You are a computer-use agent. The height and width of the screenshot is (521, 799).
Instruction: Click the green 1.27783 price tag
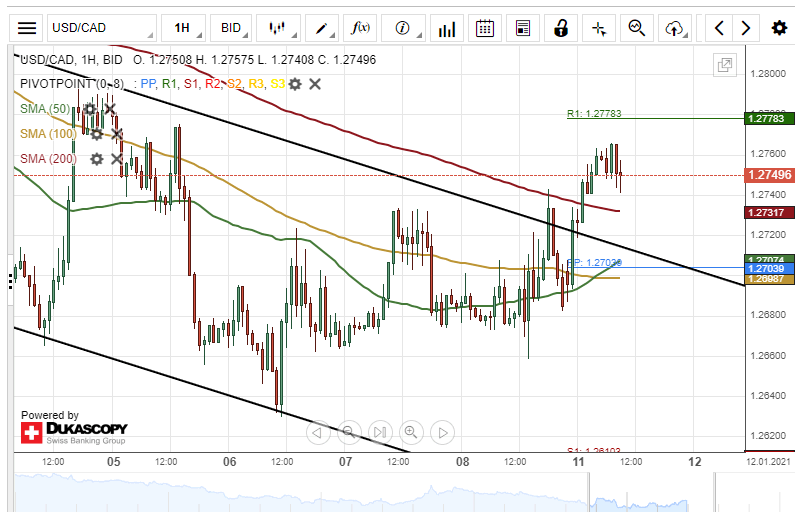point(769,119)
